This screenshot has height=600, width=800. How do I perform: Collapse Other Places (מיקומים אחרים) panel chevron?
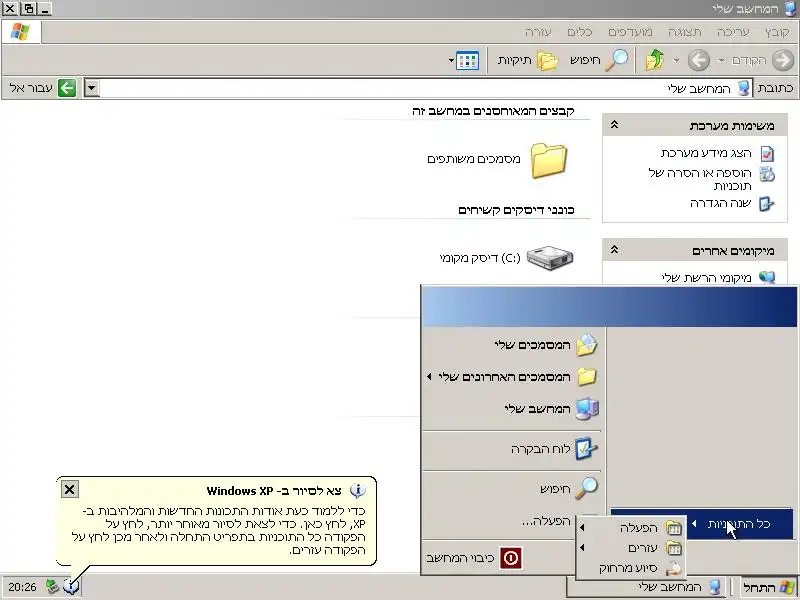[x=614, y=249]
